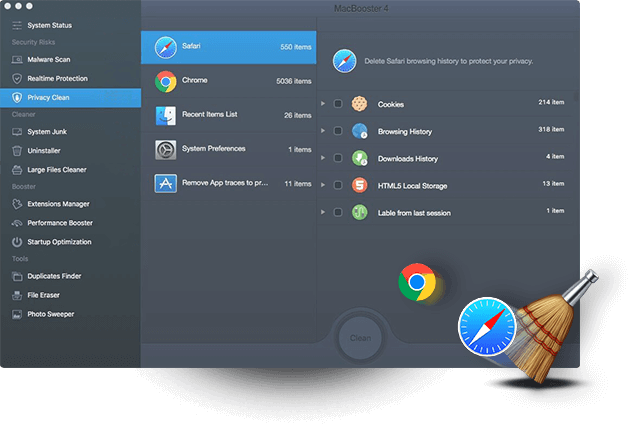629x431 pixels.
Task: Click the Cookies cookie icon
Action: [359, 104]
